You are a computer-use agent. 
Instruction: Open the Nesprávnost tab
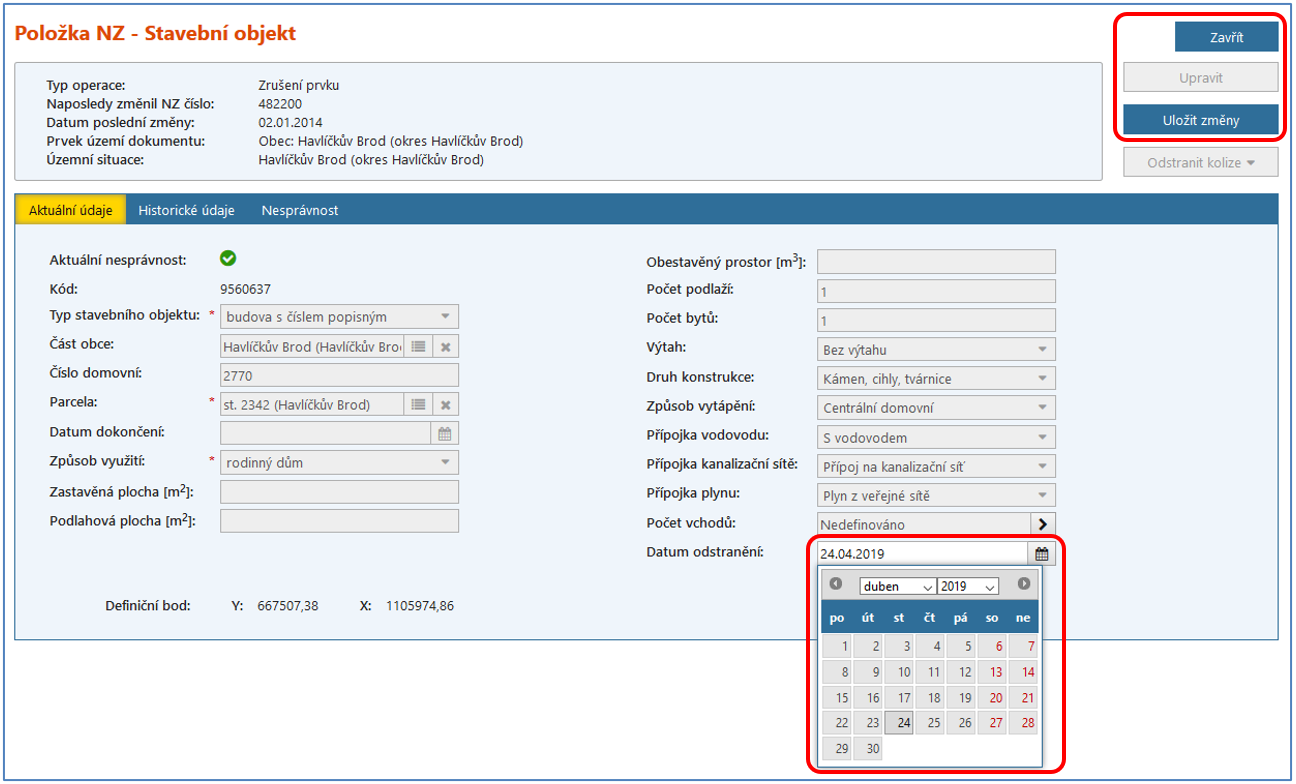299,210
